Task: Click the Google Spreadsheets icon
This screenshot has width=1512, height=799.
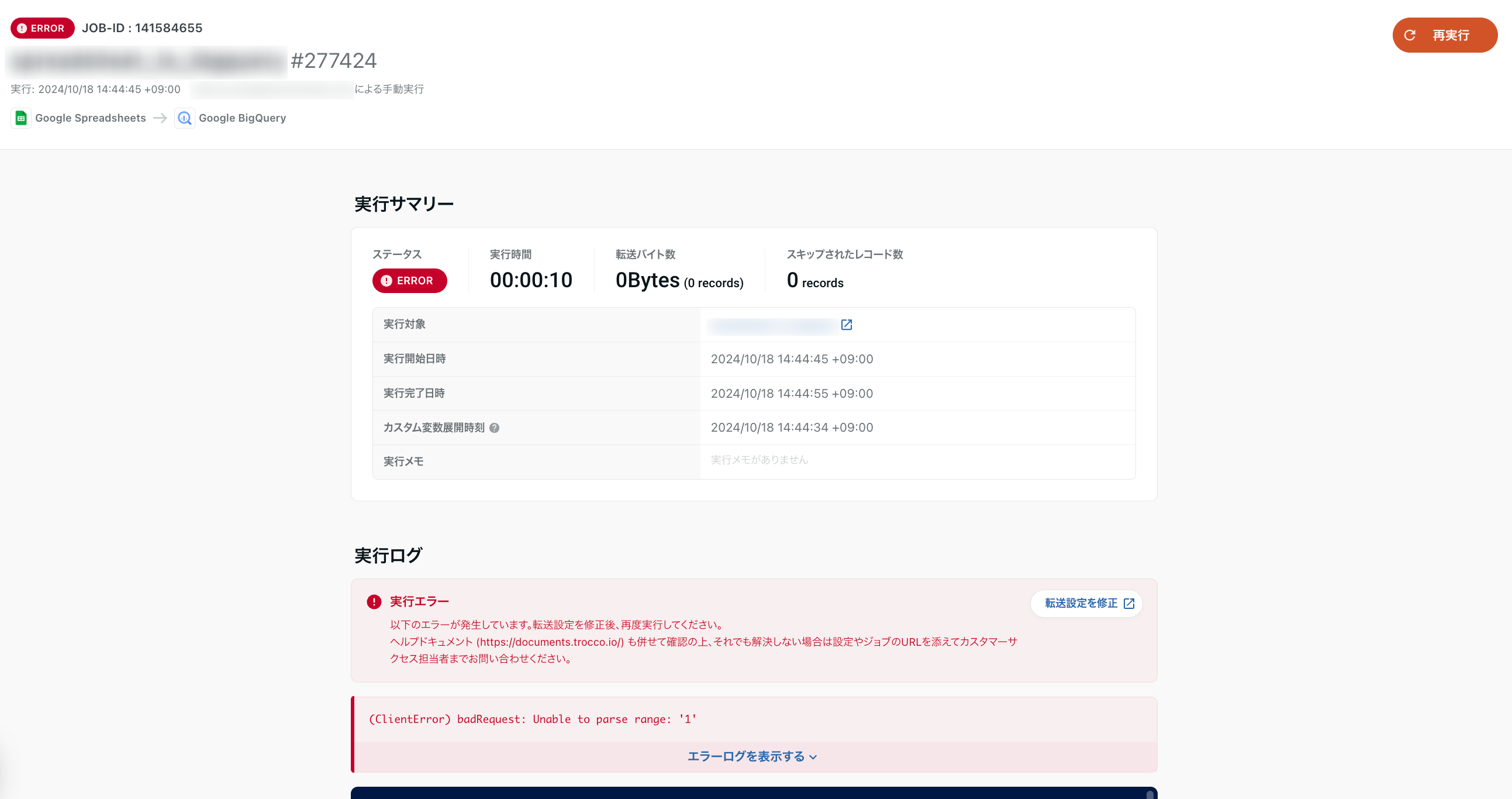Action: [x=21, y=118]
